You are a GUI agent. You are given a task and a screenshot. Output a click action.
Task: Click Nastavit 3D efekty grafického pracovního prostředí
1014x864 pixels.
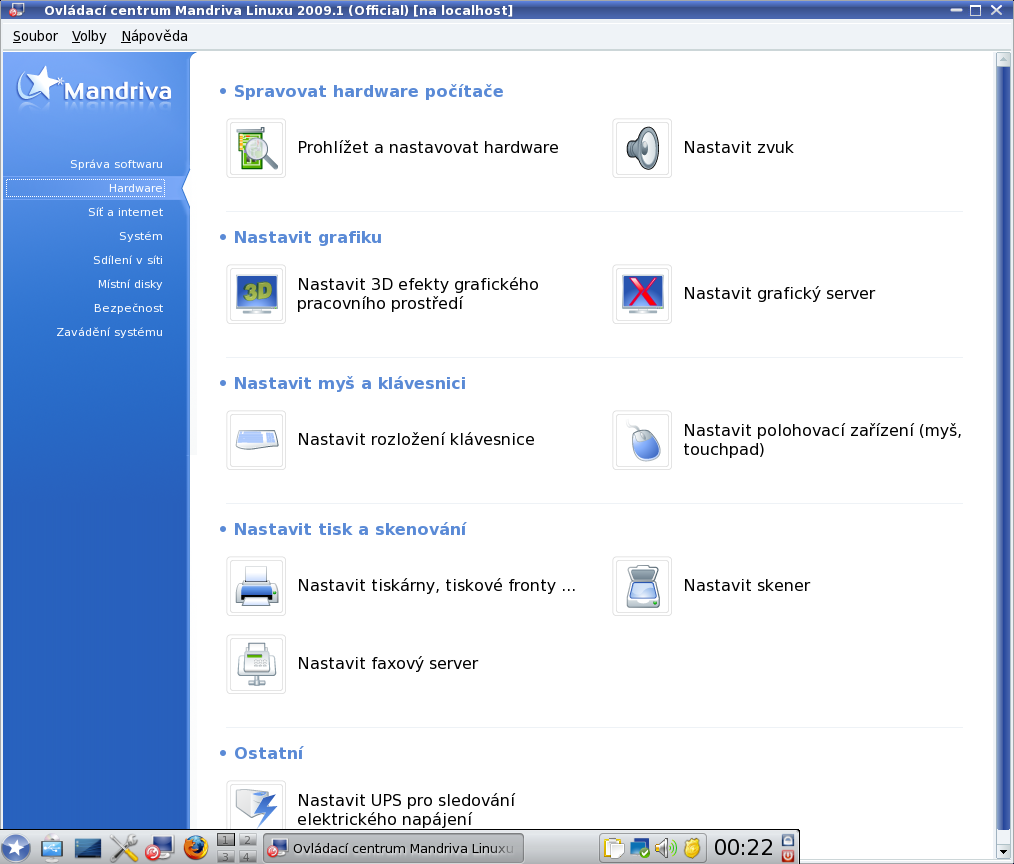tap(418, 294)
